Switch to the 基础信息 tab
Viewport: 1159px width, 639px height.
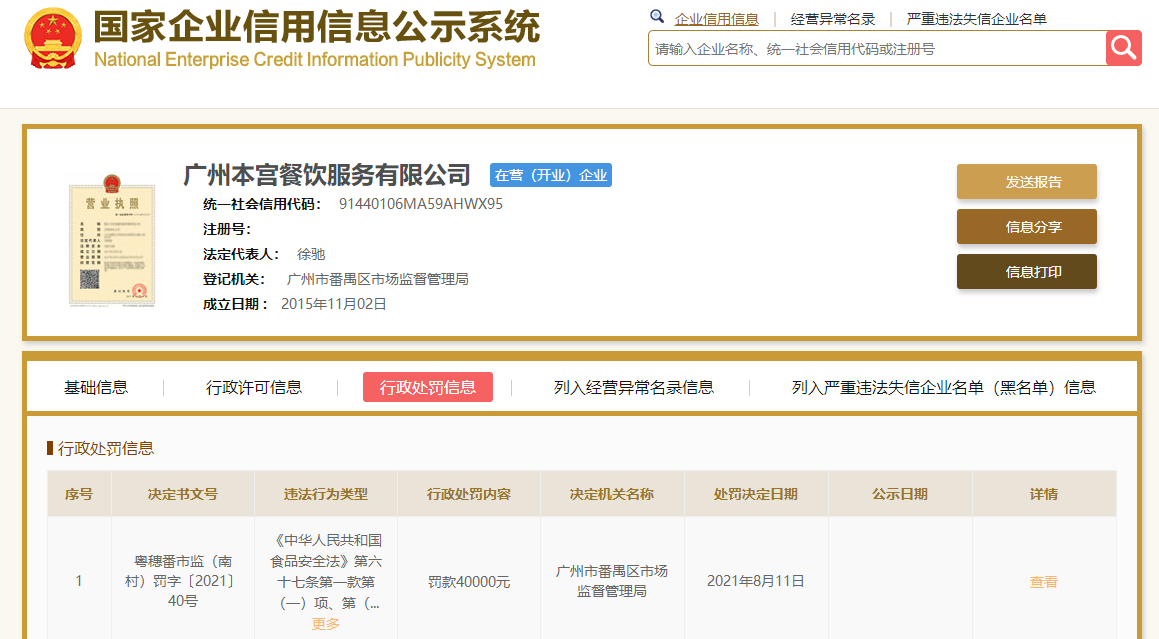pyautogui.click(x=103, y=388)
